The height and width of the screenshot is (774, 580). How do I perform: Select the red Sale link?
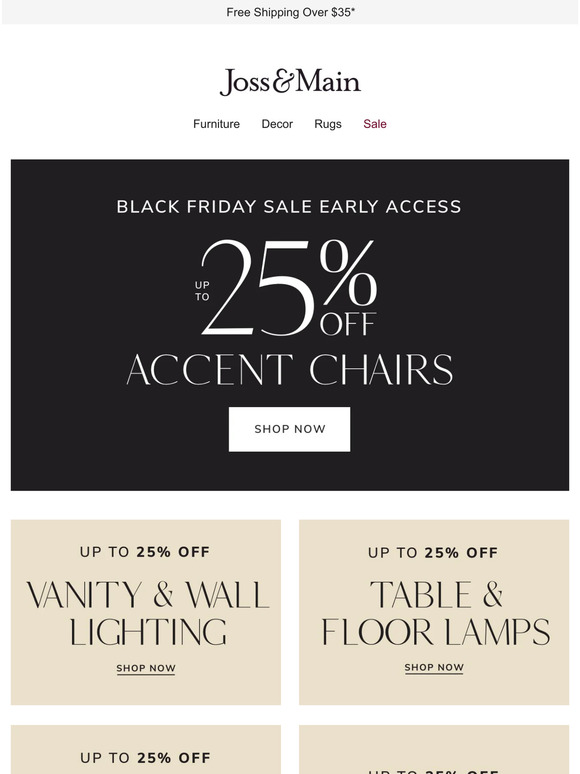[x=375, y=124]
